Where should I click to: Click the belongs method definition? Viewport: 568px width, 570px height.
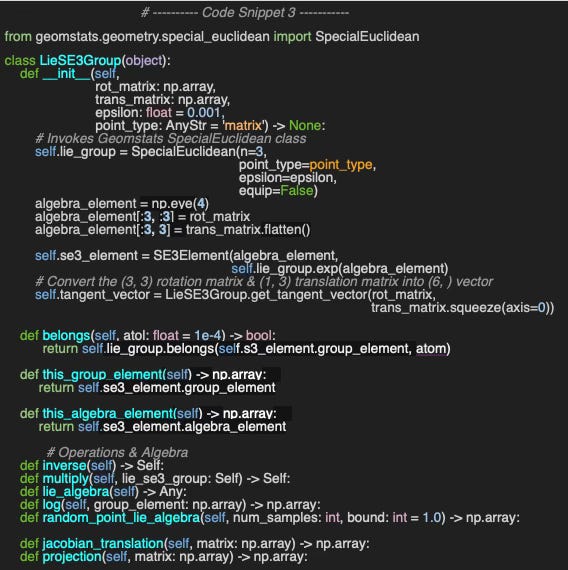(x=148, y=336)
